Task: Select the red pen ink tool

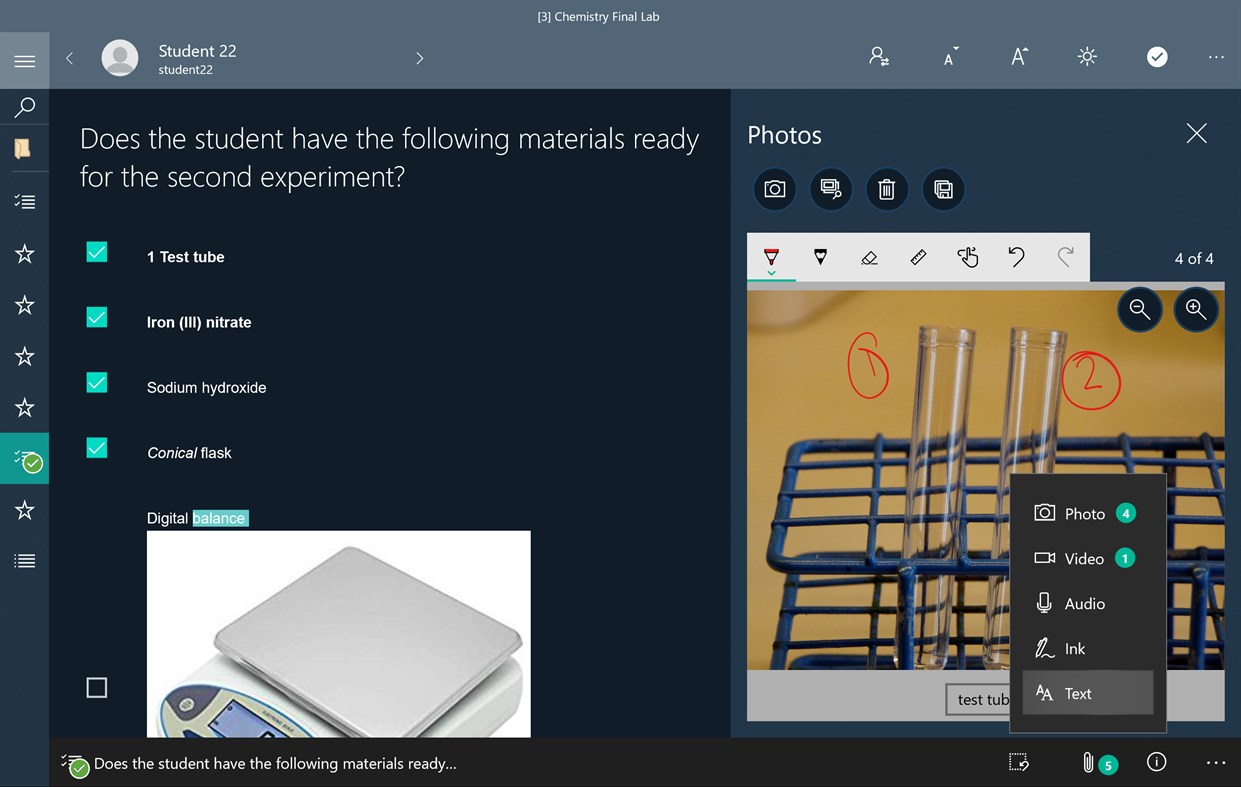Action: 771,257
